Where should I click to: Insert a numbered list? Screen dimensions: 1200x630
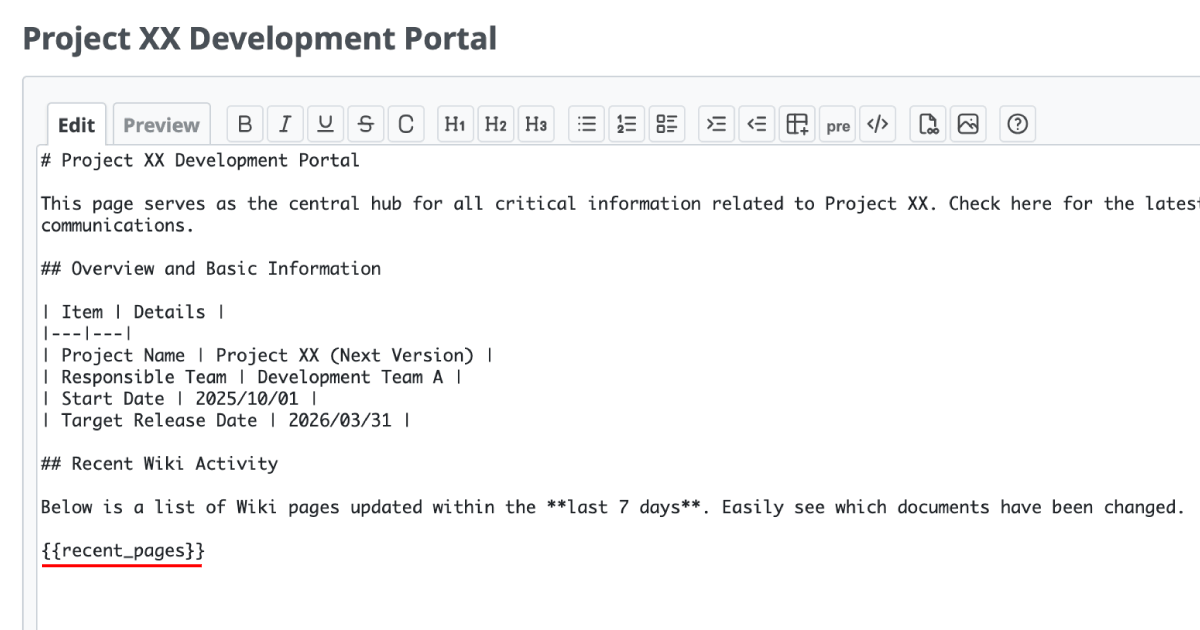[627, 124]
